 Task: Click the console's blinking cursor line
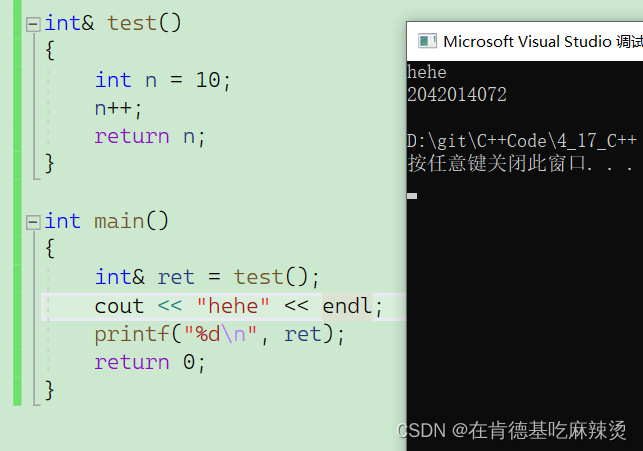(412, 196)
